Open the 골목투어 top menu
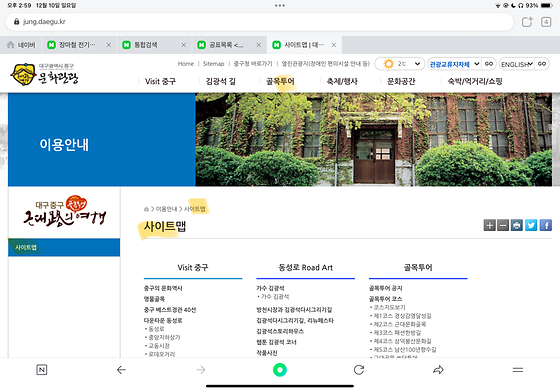The width and height of the screenshot is (560, 391). pyautogui.click(x=280, y=81)
